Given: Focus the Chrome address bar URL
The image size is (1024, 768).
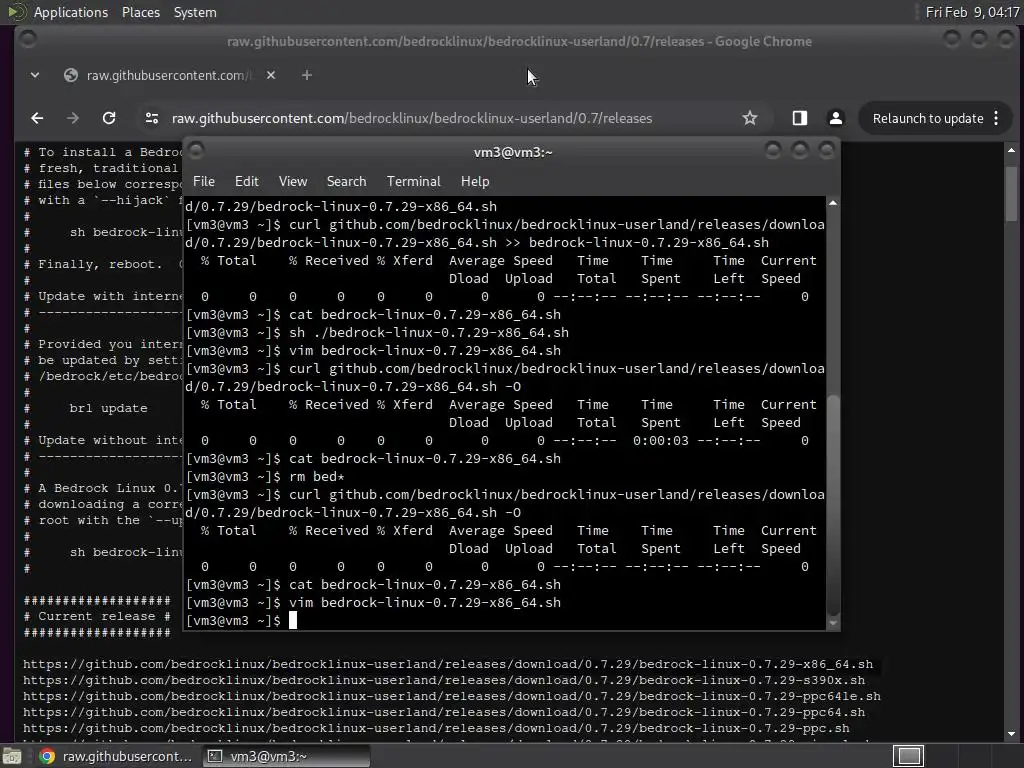Looking at the screenshot, I should click(411, 118).
